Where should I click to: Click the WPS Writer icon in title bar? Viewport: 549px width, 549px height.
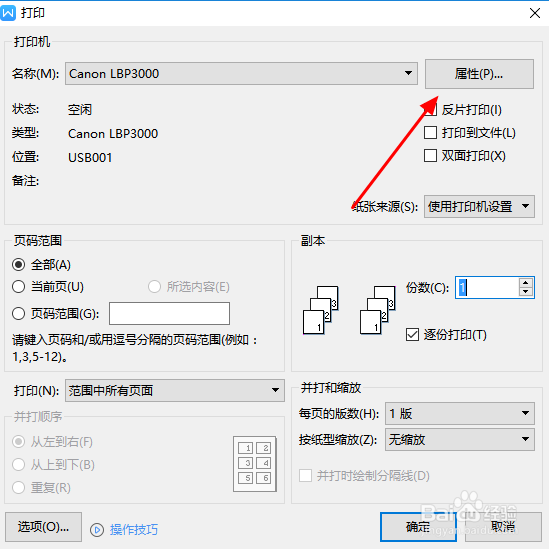point(8,13)
